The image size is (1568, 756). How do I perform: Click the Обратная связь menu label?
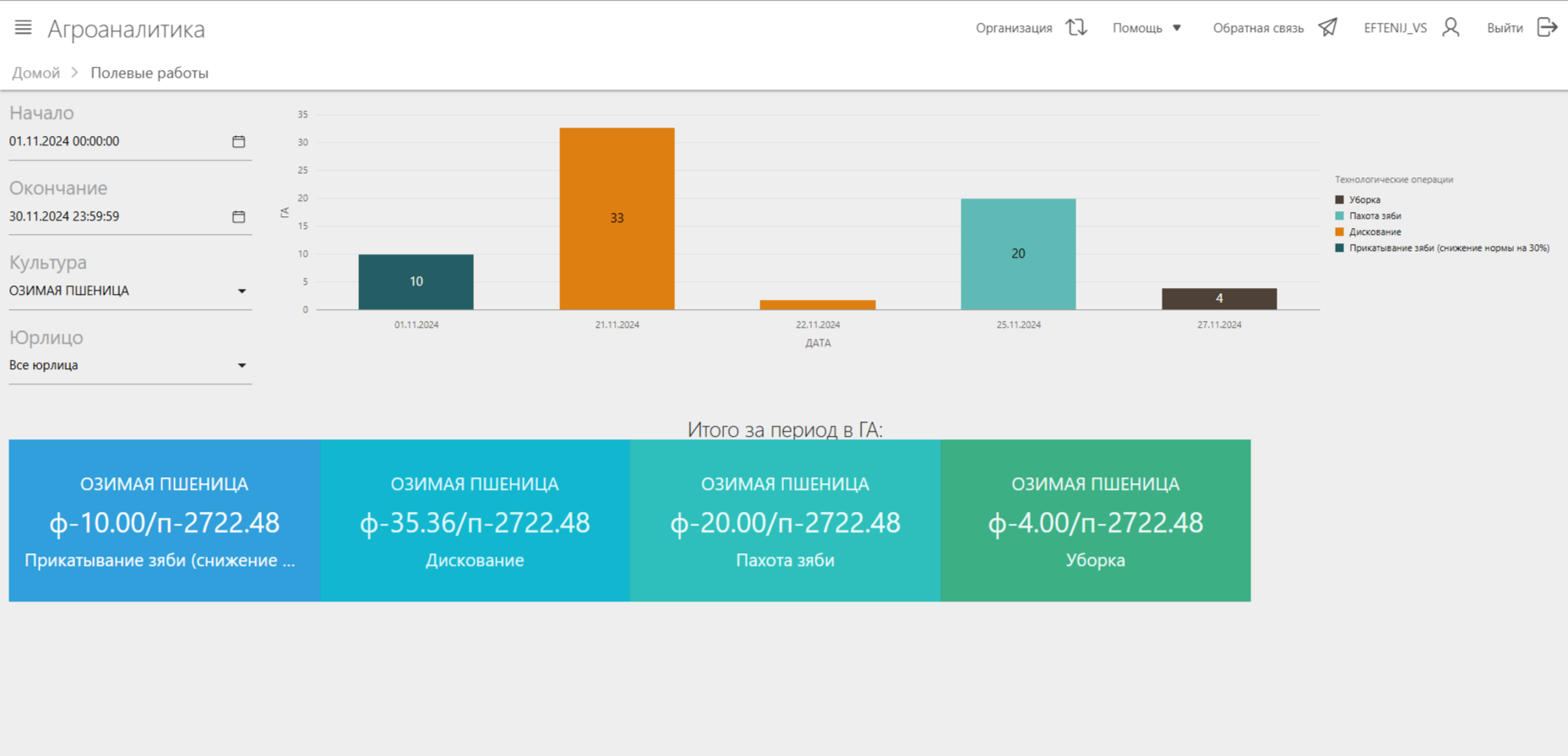[x=1257, y=28]
